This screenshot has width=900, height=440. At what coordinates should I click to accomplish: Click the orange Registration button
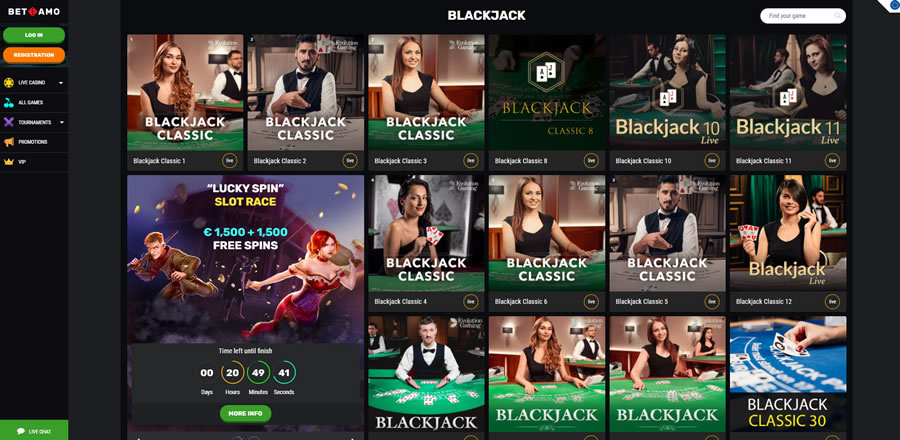pyautogui.click(x=34, y=55)
